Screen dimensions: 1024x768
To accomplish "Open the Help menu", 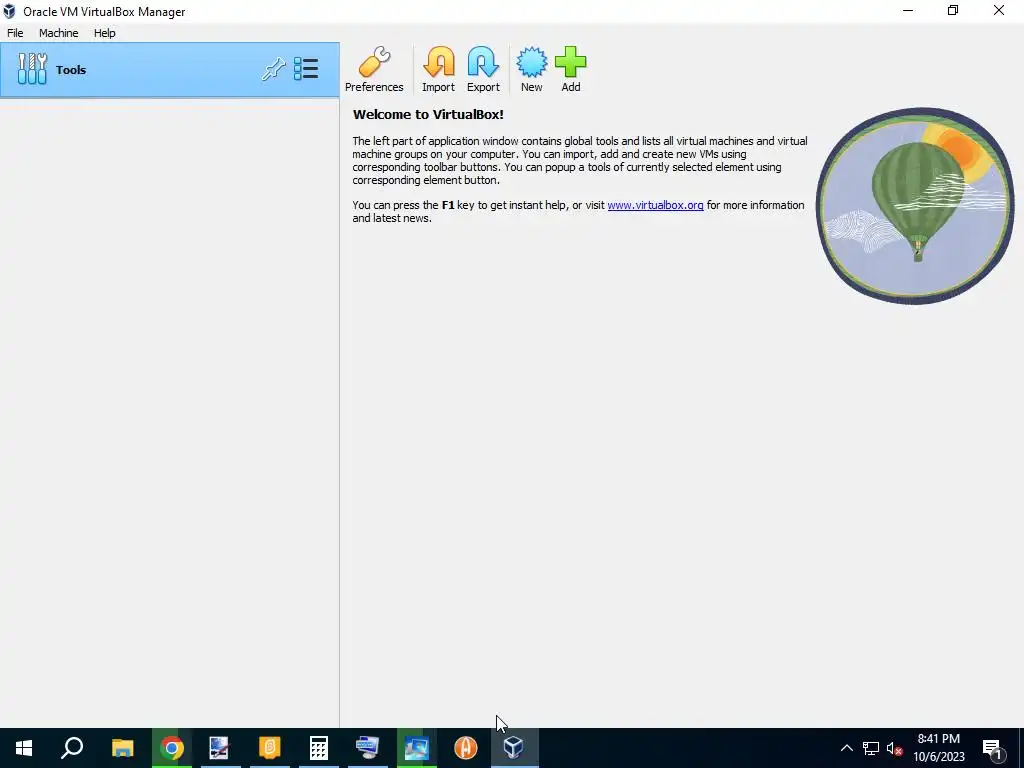I will point(104,33).
